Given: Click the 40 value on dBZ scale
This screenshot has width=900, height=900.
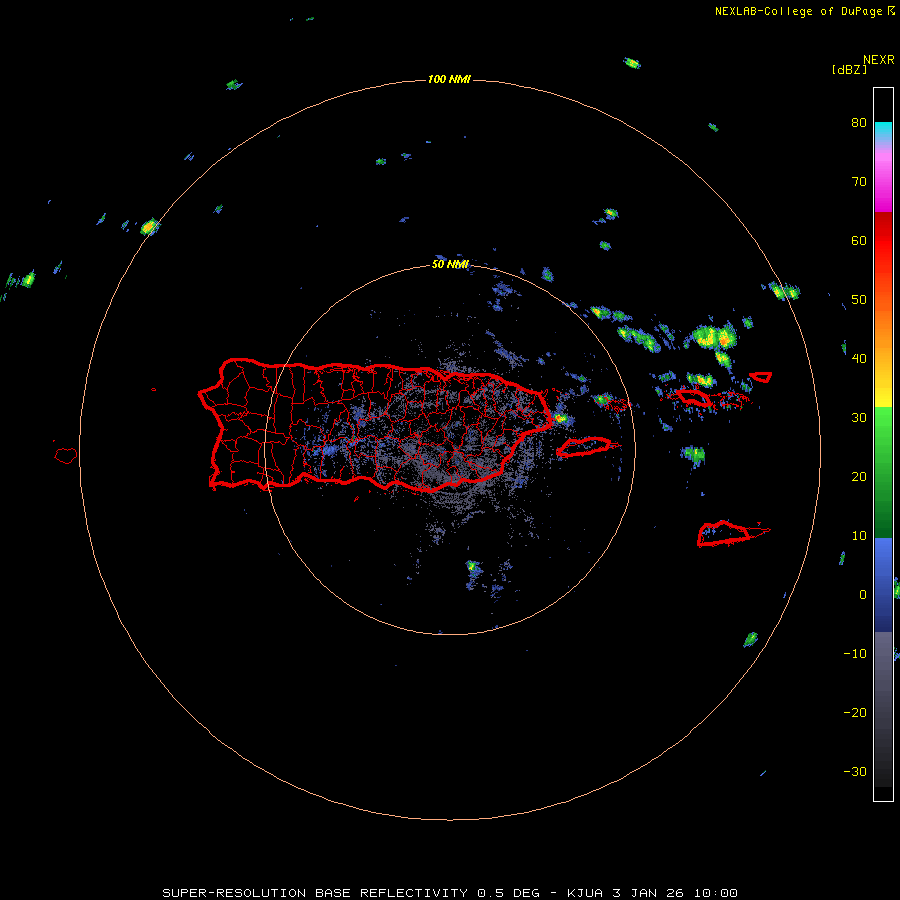Looking at the screenshot, I should pyautogui.click(x=859, y=359).
